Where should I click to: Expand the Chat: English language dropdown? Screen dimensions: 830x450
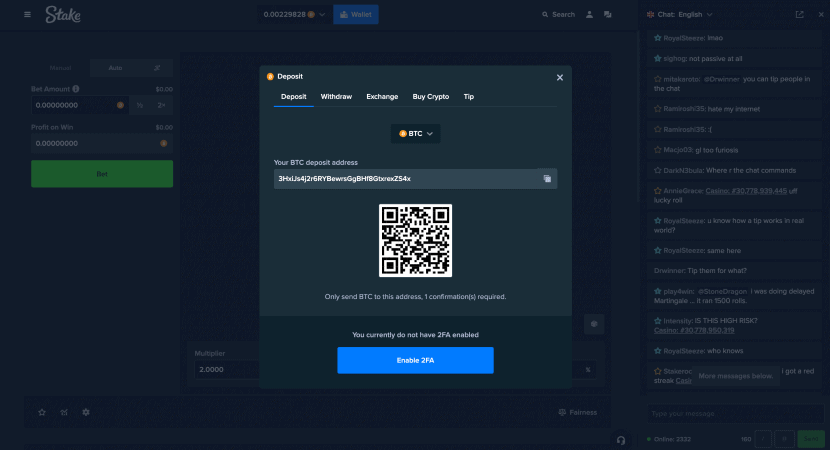pyautogui.click(x=680, y=14)
